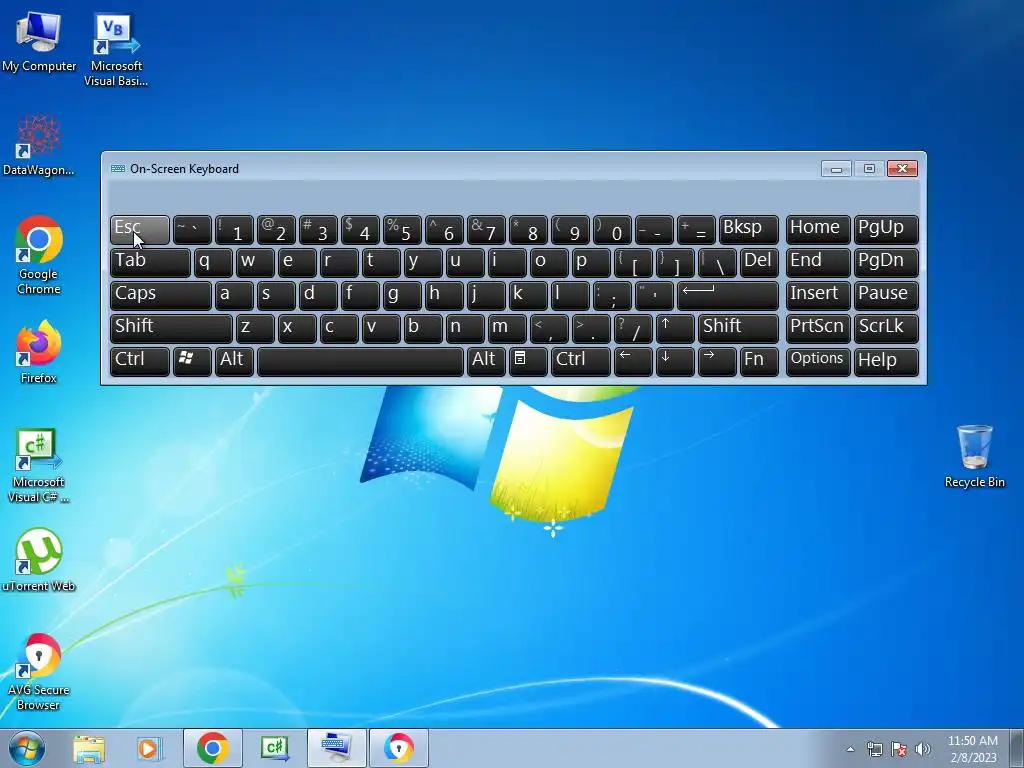This screenshot has height=768, width=1024.
Task: Click the right arrow key
Action: click(717, 361)
